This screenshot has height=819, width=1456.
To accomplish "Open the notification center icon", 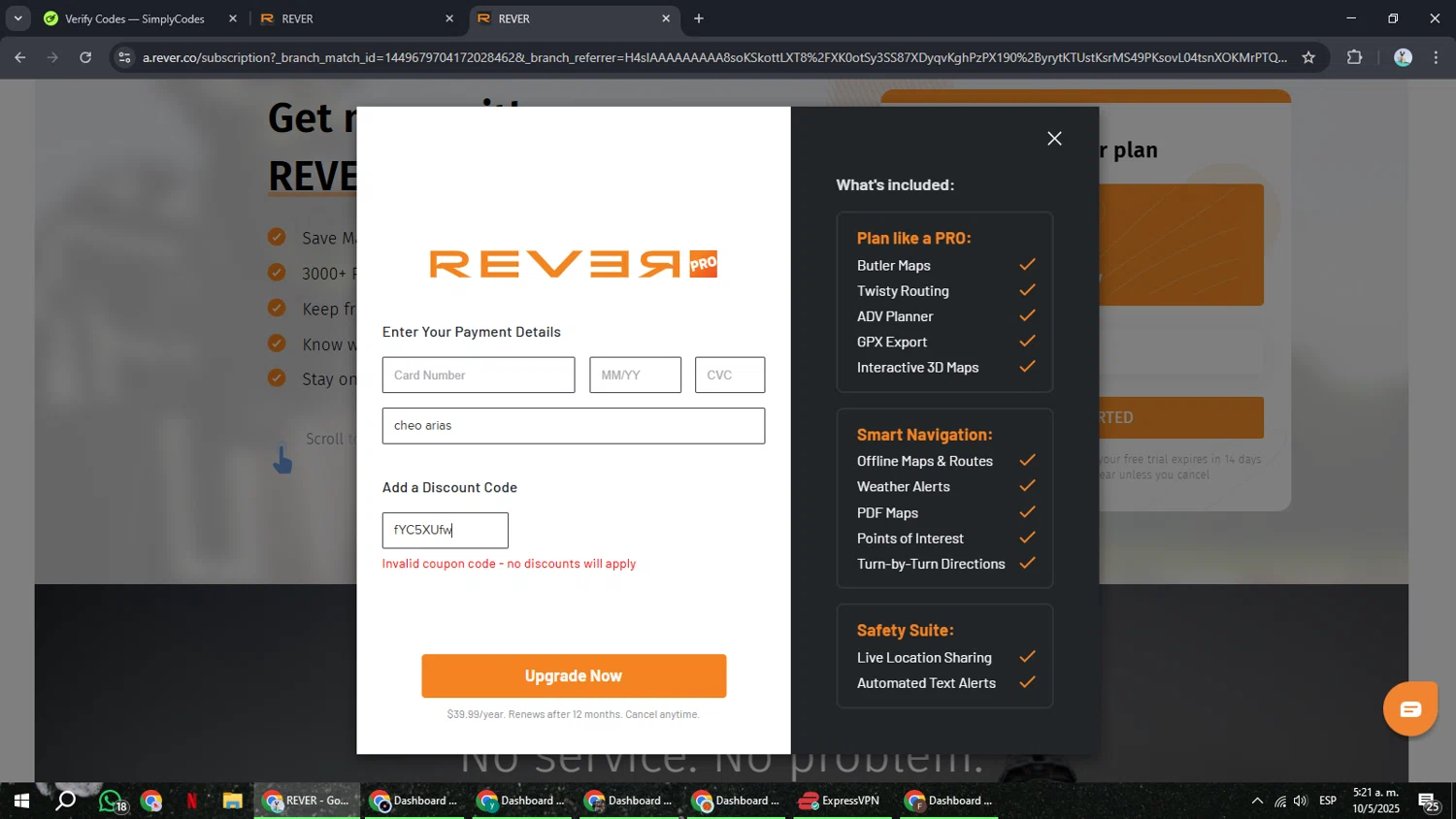I will click(1429, 802).
